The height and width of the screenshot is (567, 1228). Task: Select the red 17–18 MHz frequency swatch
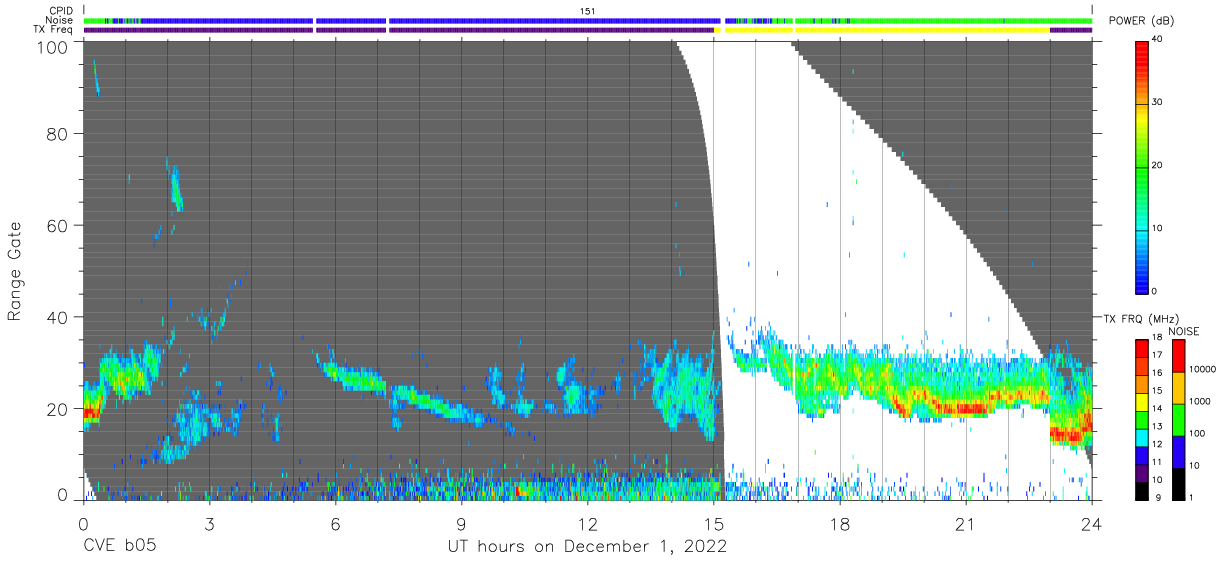[x=1141, y=347]
